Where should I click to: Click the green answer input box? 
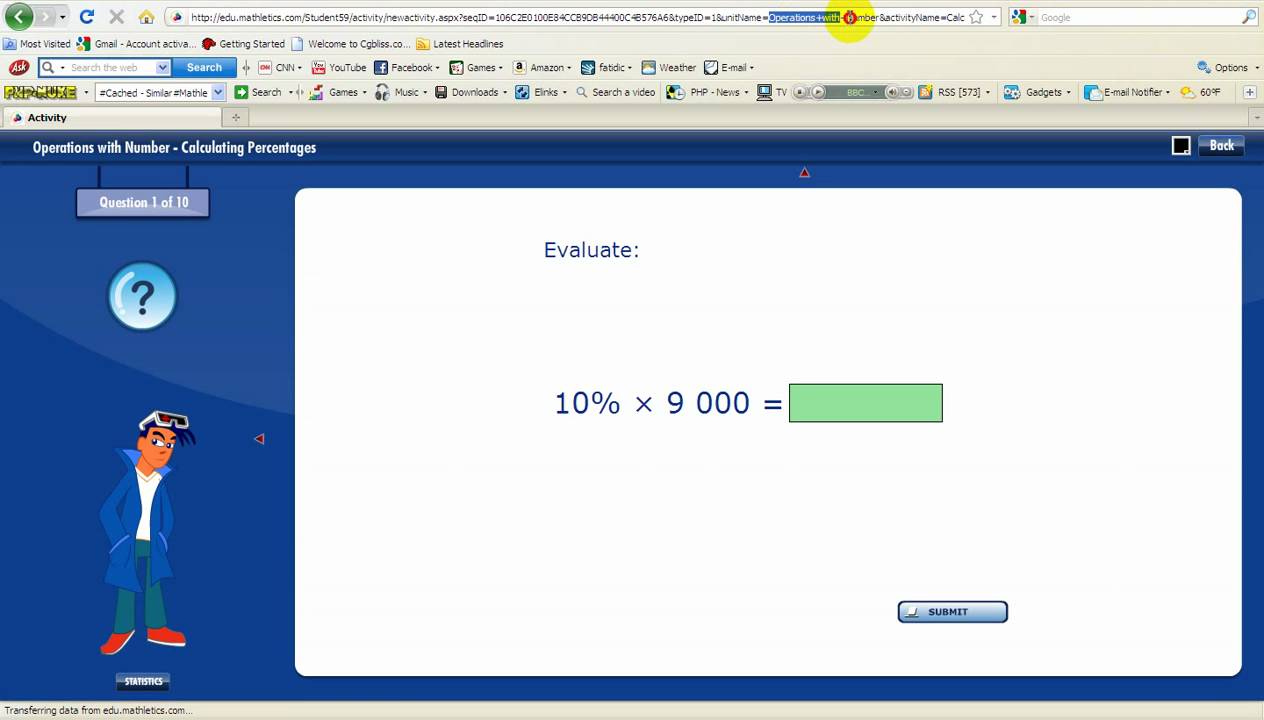(866, 403)
